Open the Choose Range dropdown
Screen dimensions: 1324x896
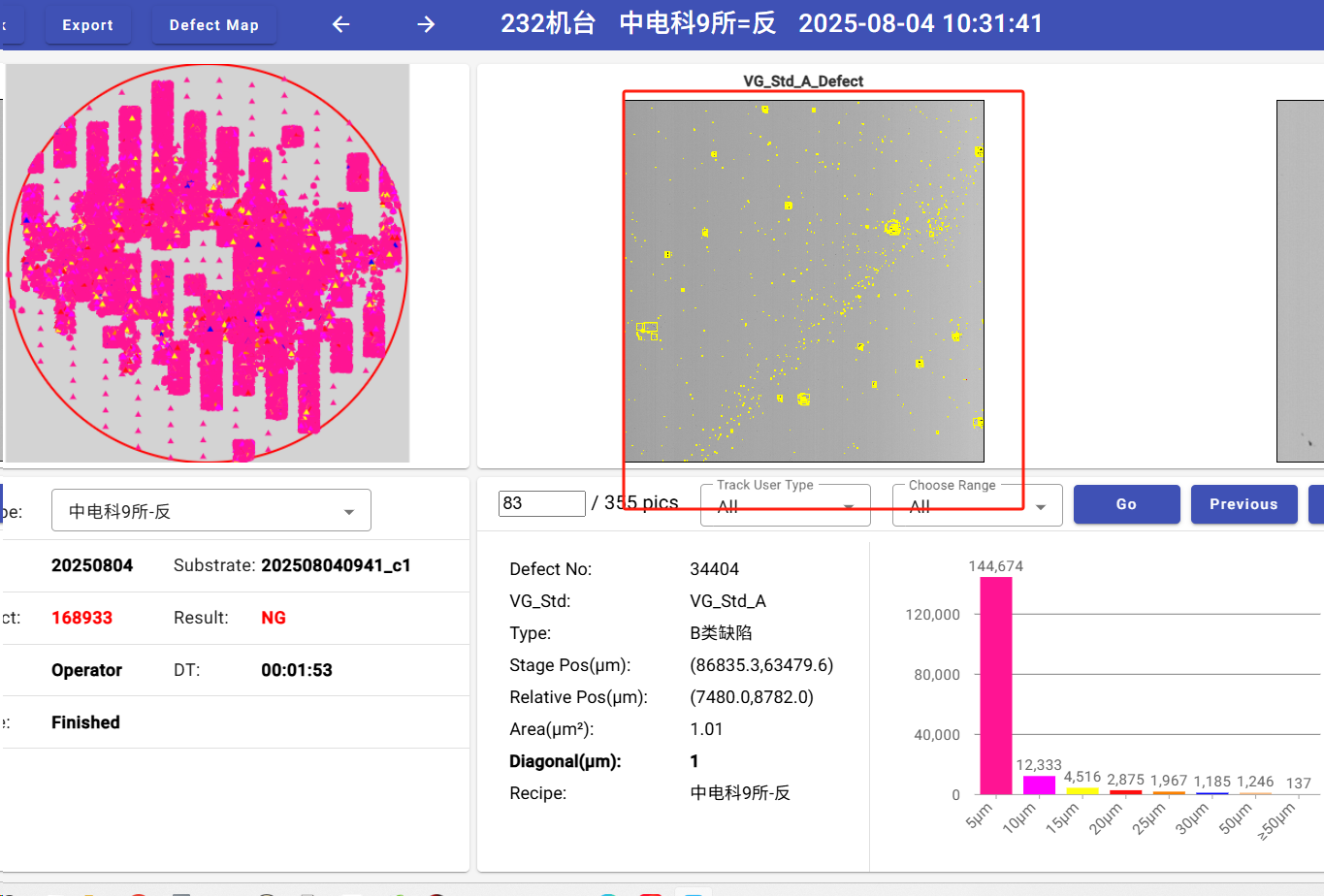pyautogui.click(x=977, y=505)
